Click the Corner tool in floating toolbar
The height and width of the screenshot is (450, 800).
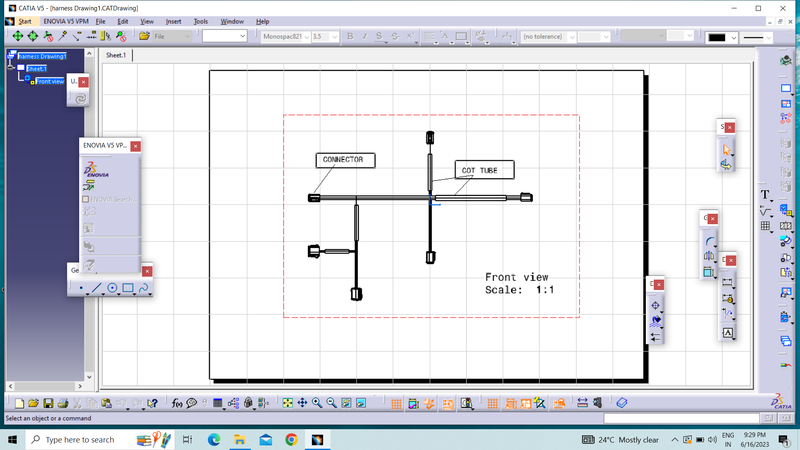[x=709, y=241]
